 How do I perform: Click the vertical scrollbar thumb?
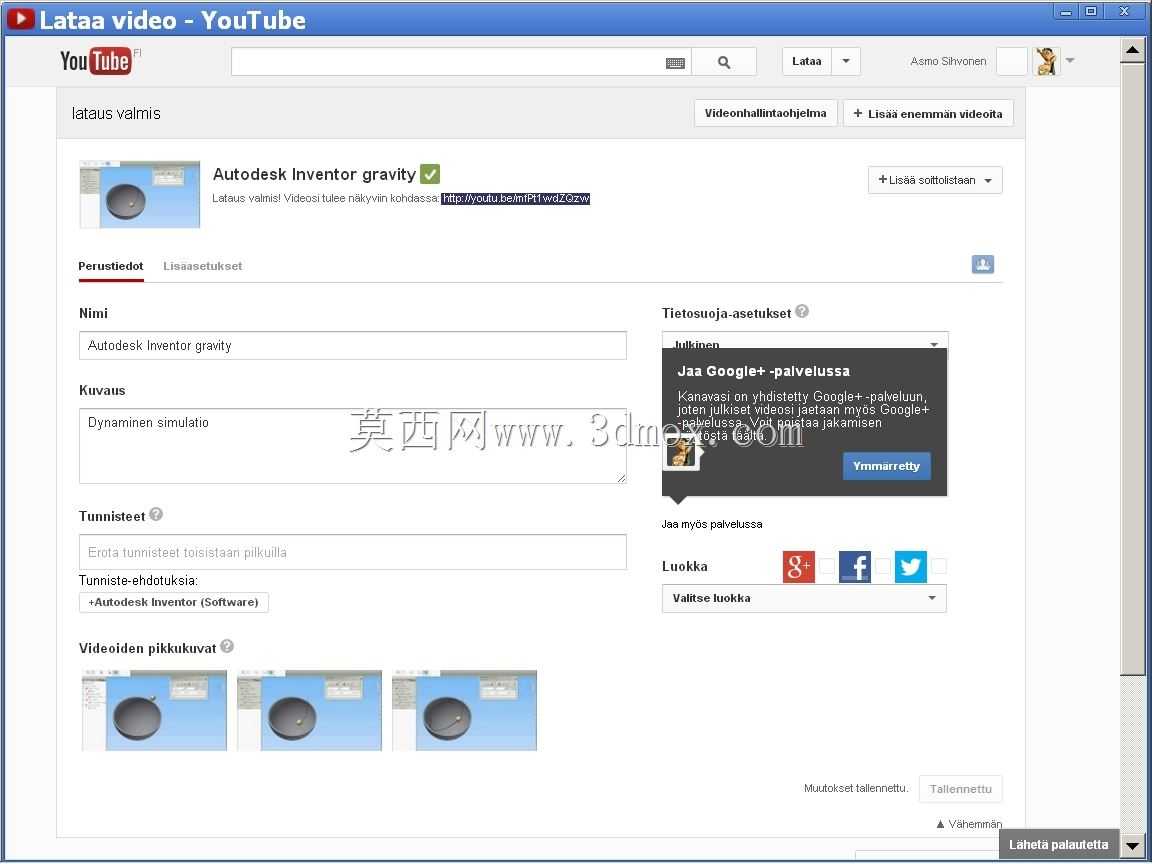pyautogui.click(x=1132, y=369)
